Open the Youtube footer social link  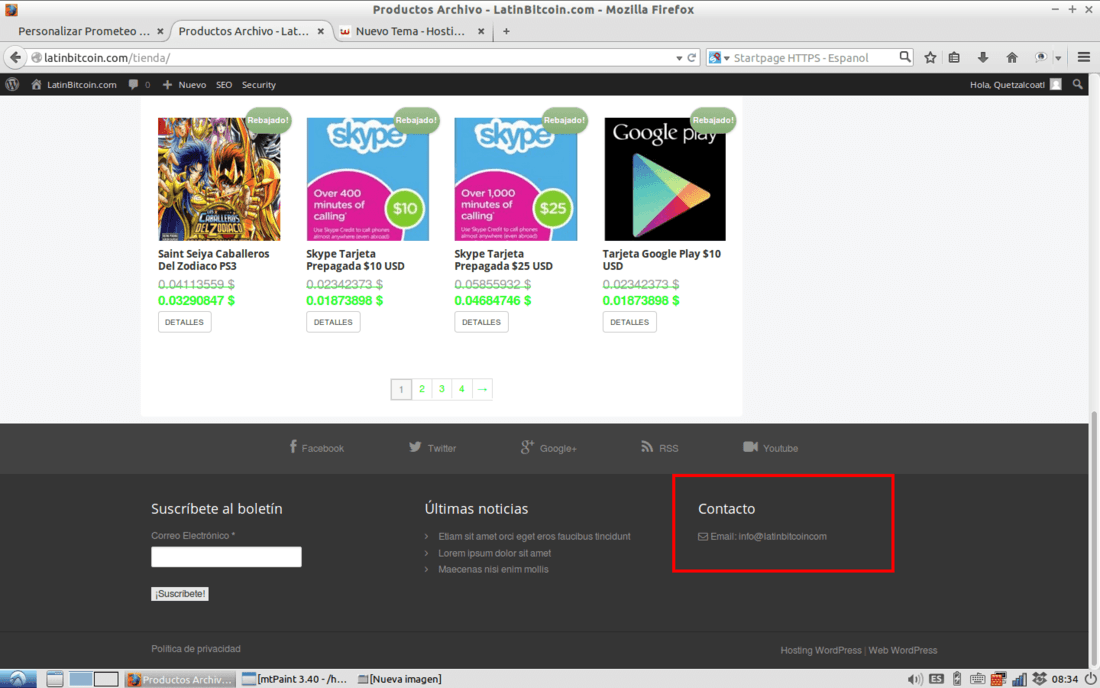pyautogui.click(x=770, y=447)
